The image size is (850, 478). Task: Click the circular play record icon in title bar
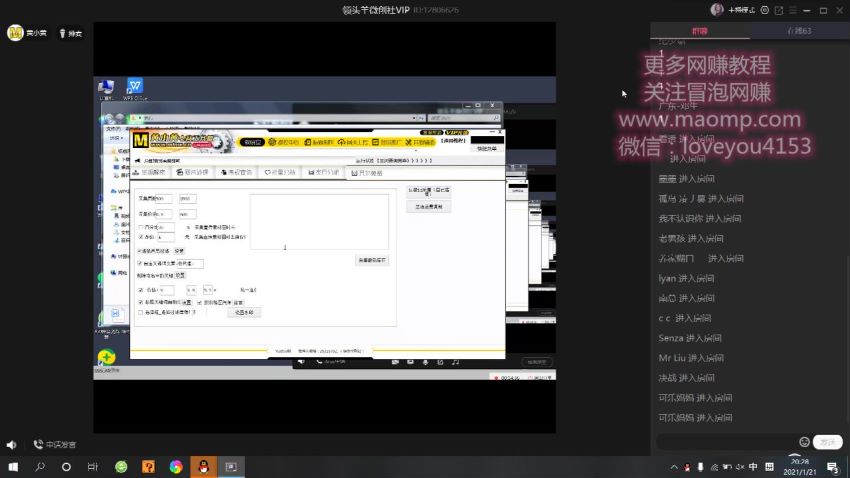tap(765, 10)
